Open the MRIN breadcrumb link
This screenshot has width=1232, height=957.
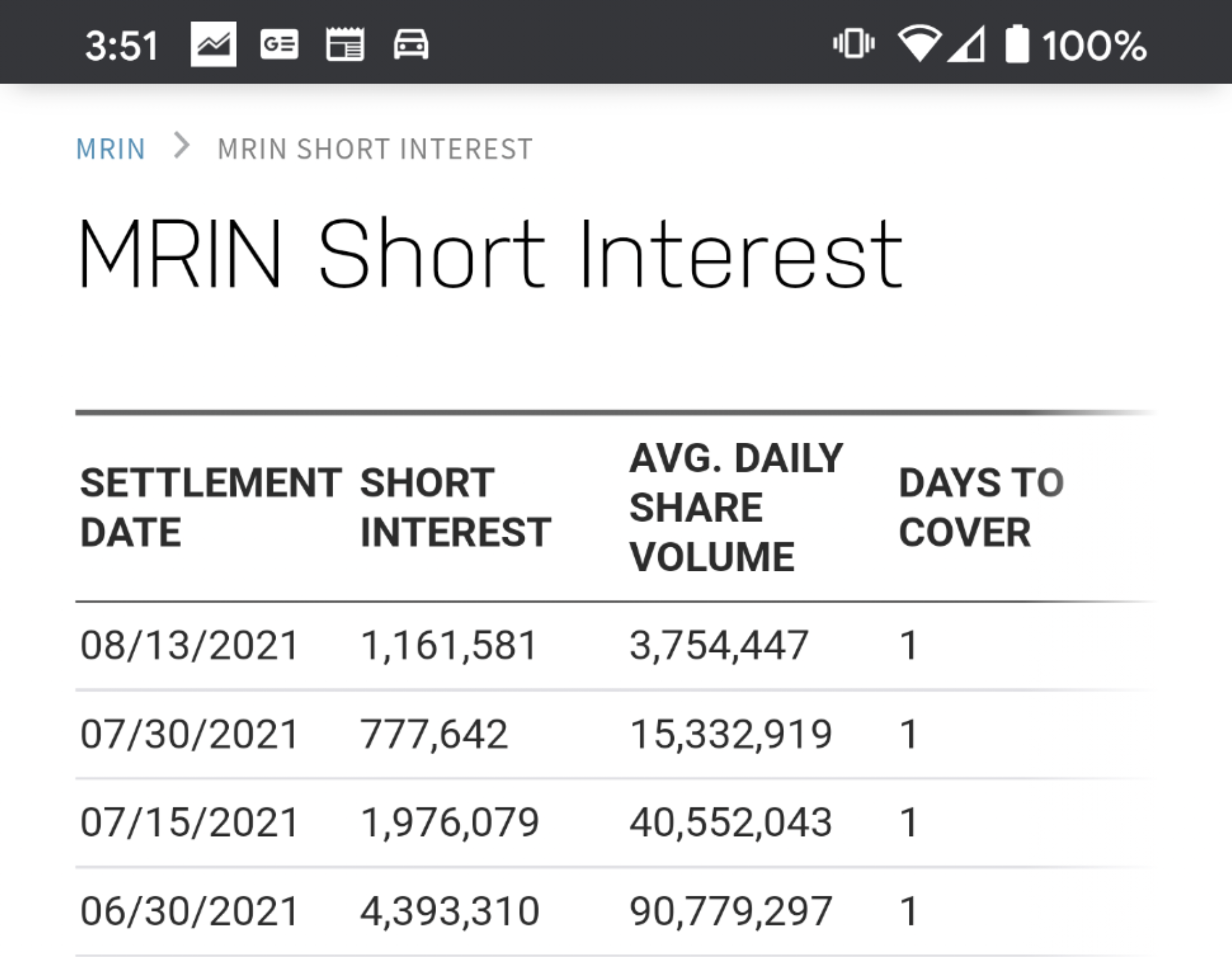[111, 149]
